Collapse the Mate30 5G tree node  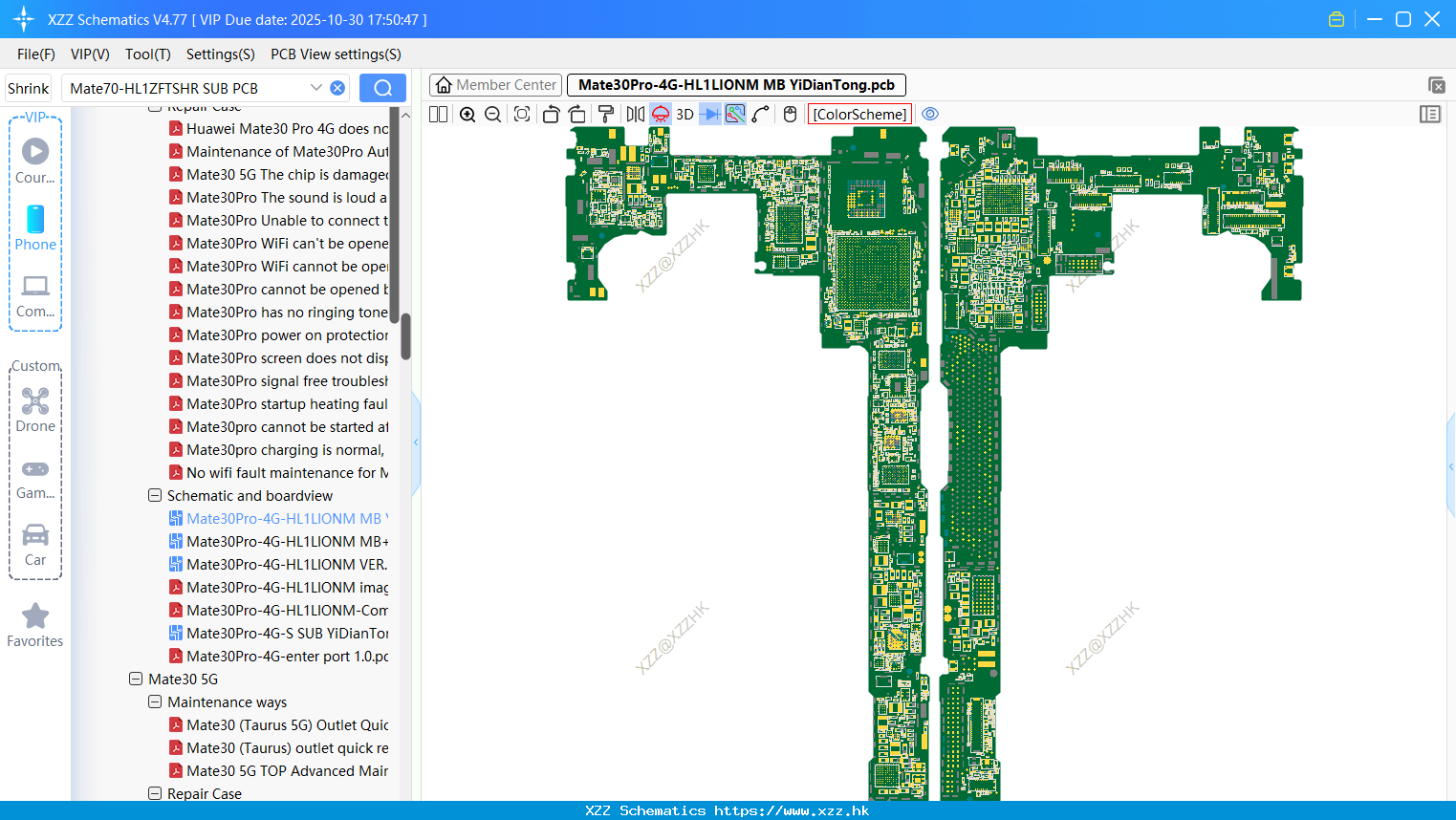pyautogui.click(x=136, y=679)
